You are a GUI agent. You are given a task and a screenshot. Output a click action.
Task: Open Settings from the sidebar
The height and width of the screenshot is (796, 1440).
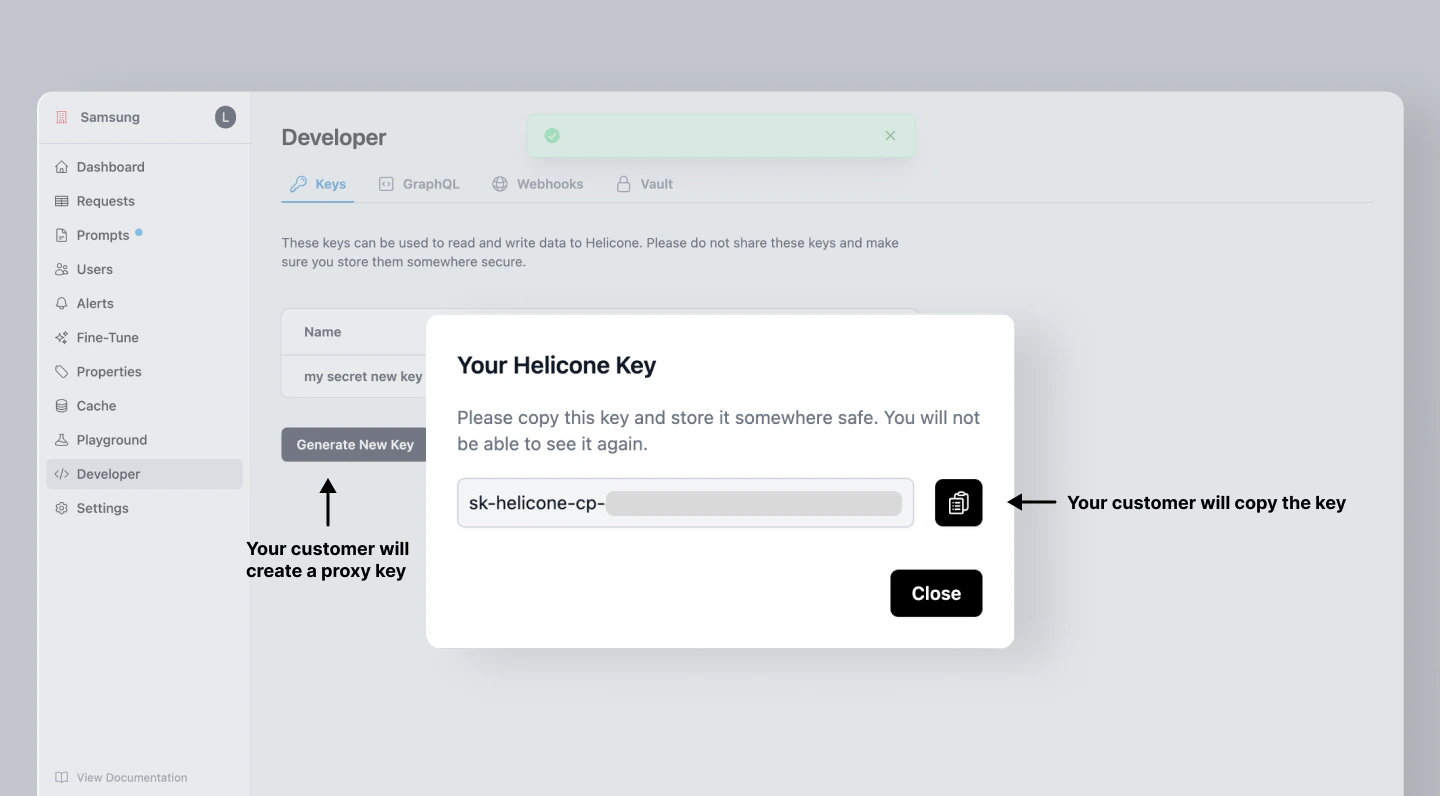click(102, 508)
